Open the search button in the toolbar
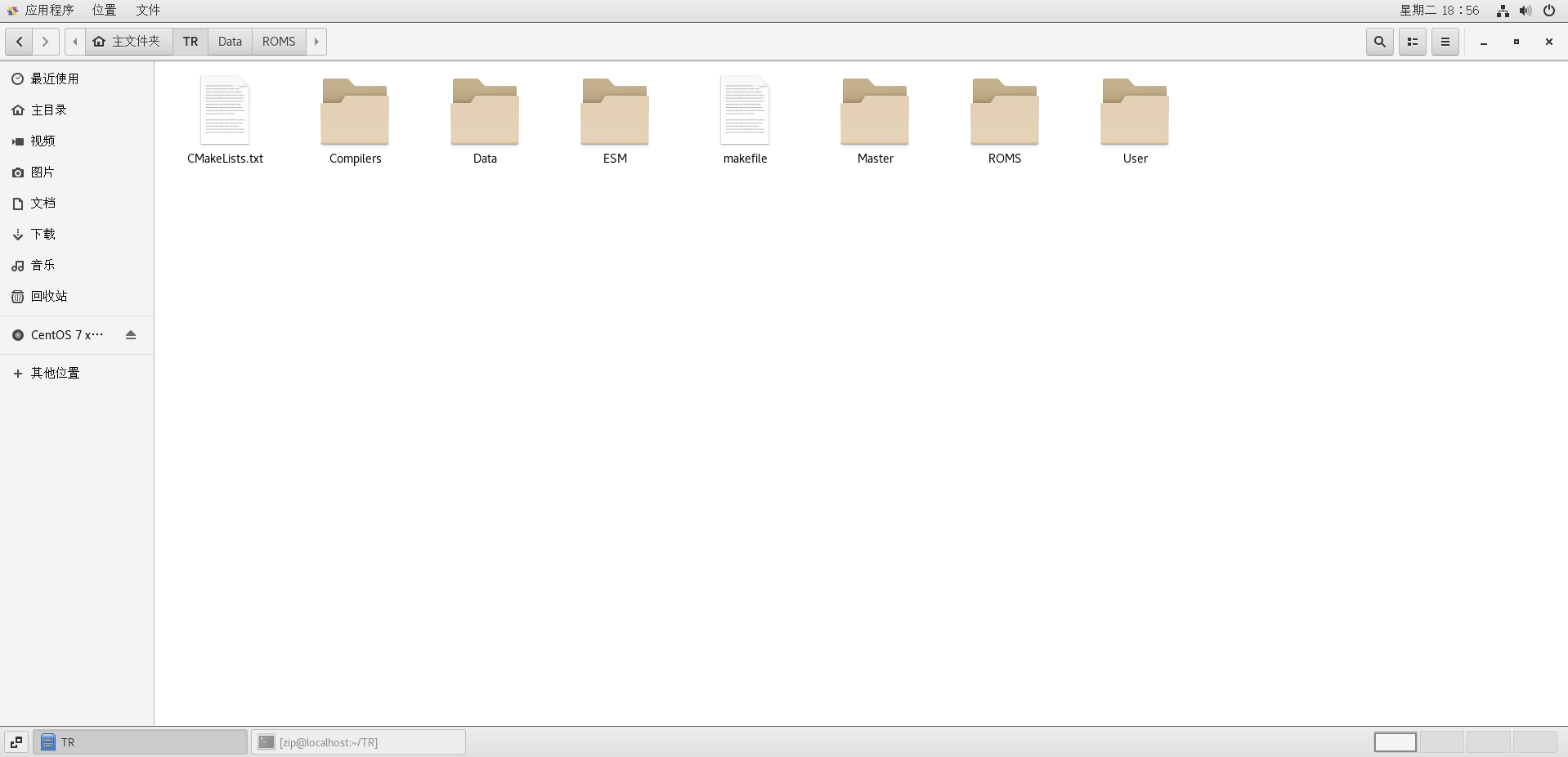 click(x=1379, y=42)
